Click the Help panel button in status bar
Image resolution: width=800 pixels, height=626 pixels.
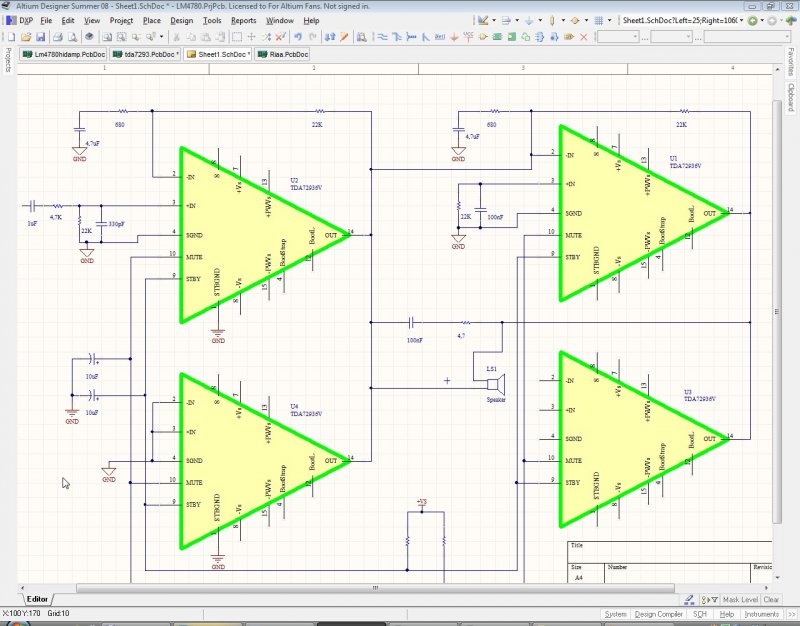coord(726,614)
